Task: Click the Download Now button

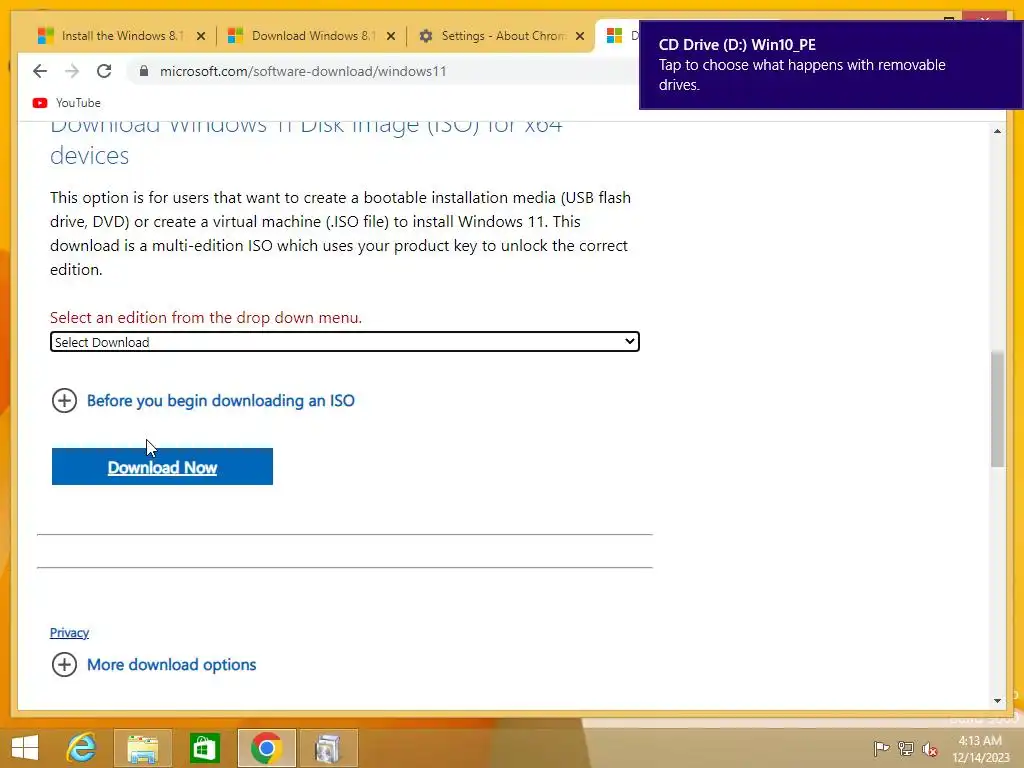Action: (162, 467)
